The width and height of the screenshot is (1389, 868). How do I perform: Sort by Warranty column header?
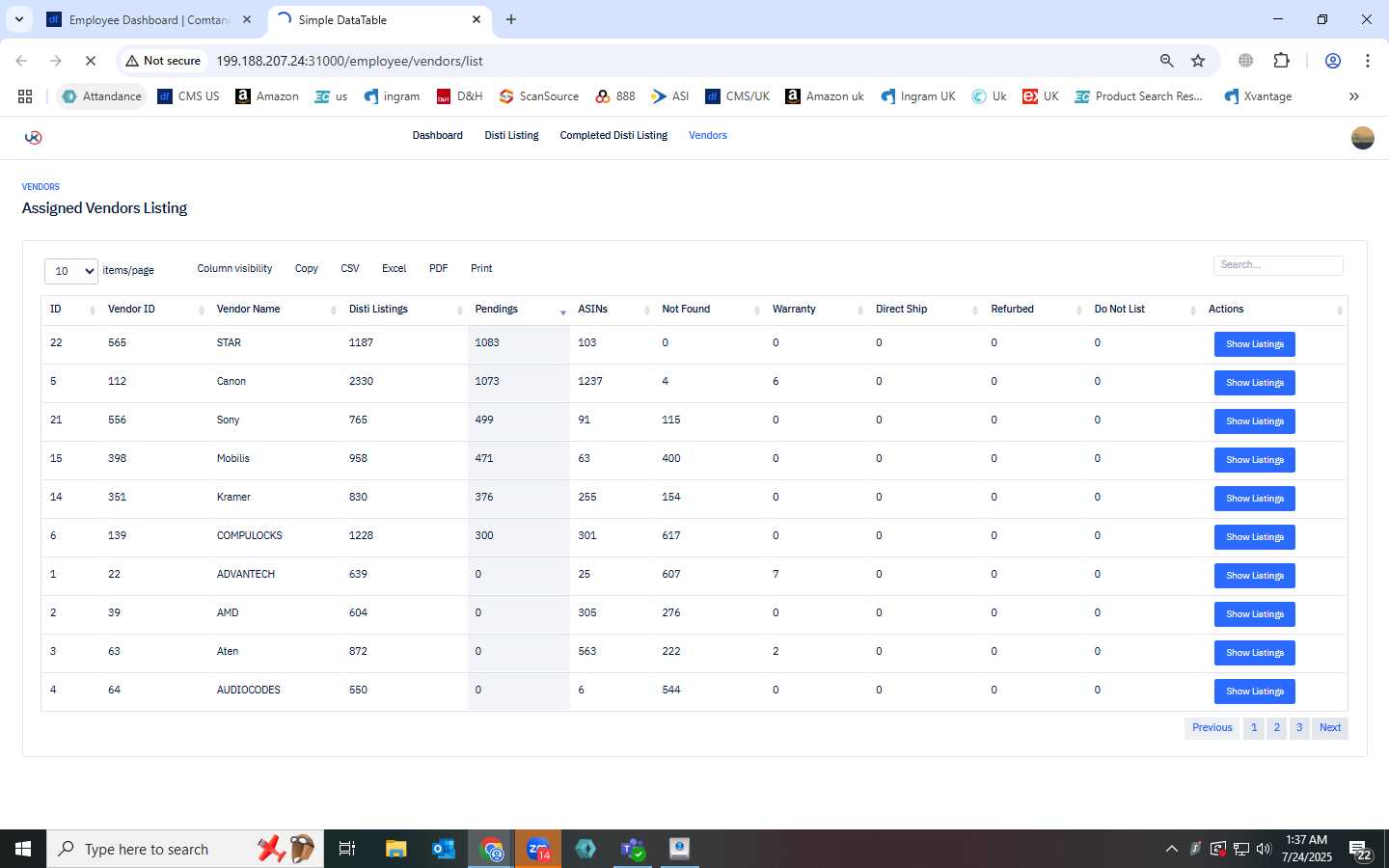point(816,310)
